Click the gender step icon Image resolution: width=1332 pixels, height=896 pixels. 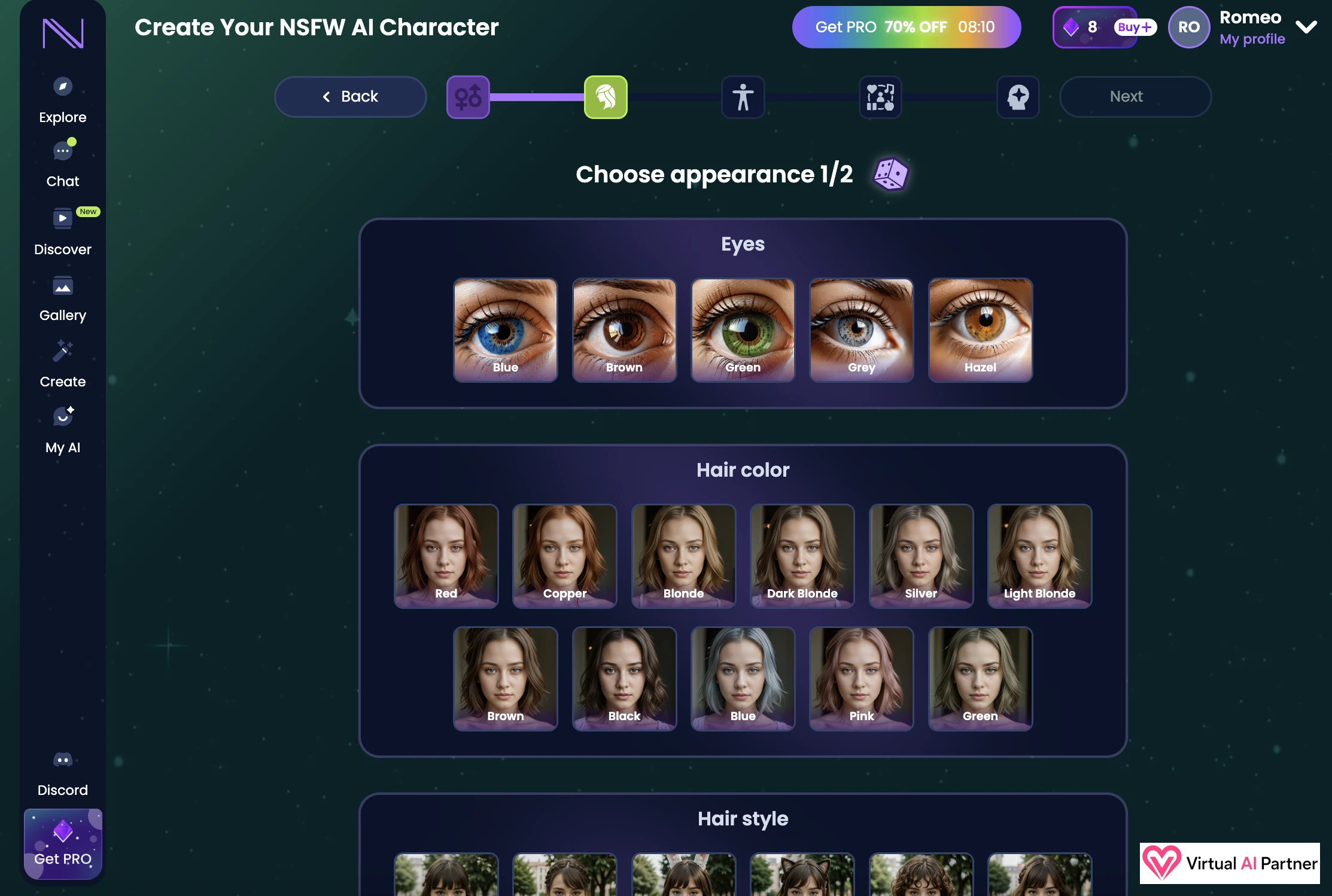click(468, 97)
